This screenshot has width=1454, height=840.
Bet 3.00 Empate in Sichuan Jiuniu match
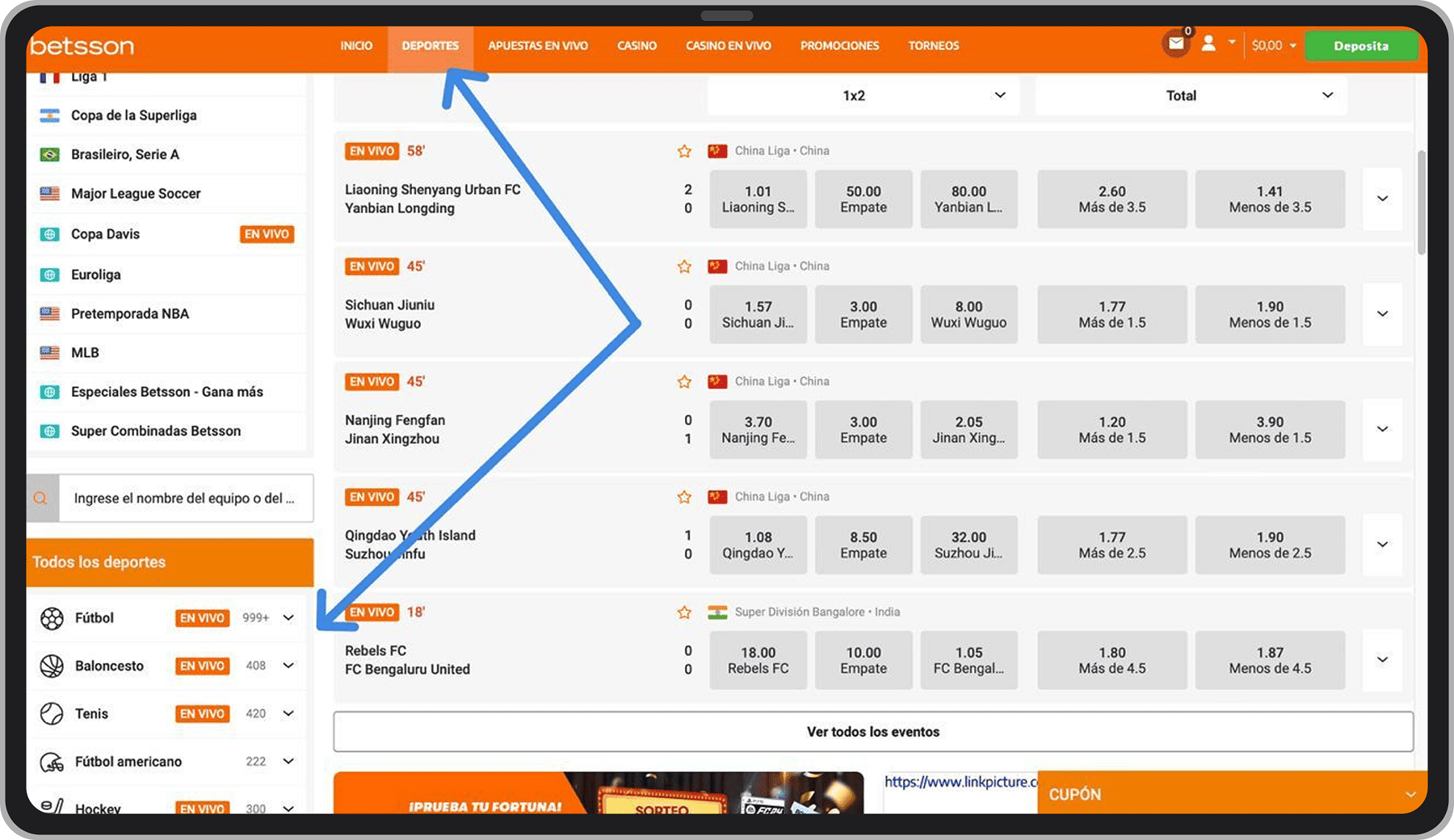click(864, 314)
